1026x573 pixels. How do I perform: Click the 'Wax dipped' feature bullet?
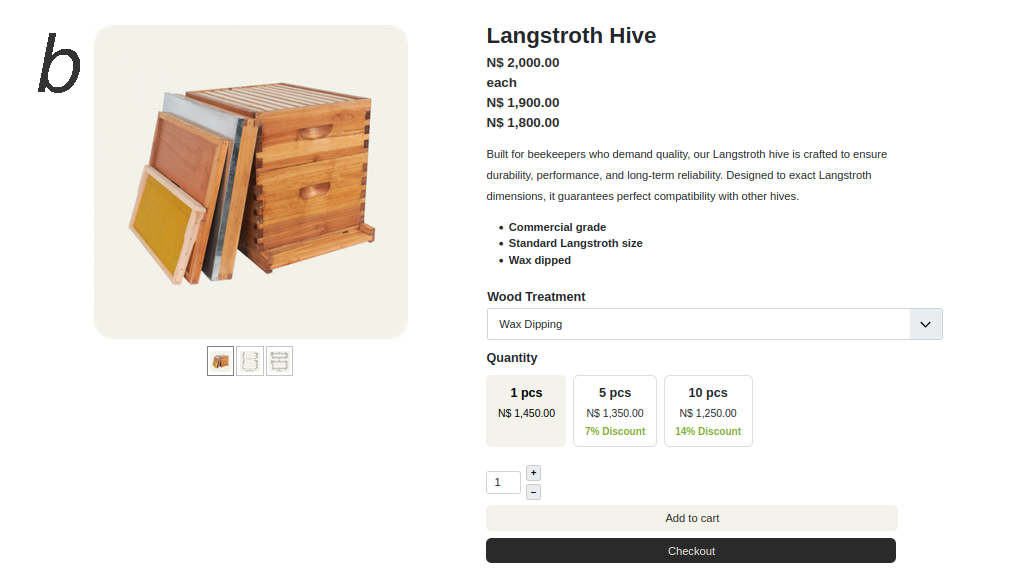coord(540,260)
